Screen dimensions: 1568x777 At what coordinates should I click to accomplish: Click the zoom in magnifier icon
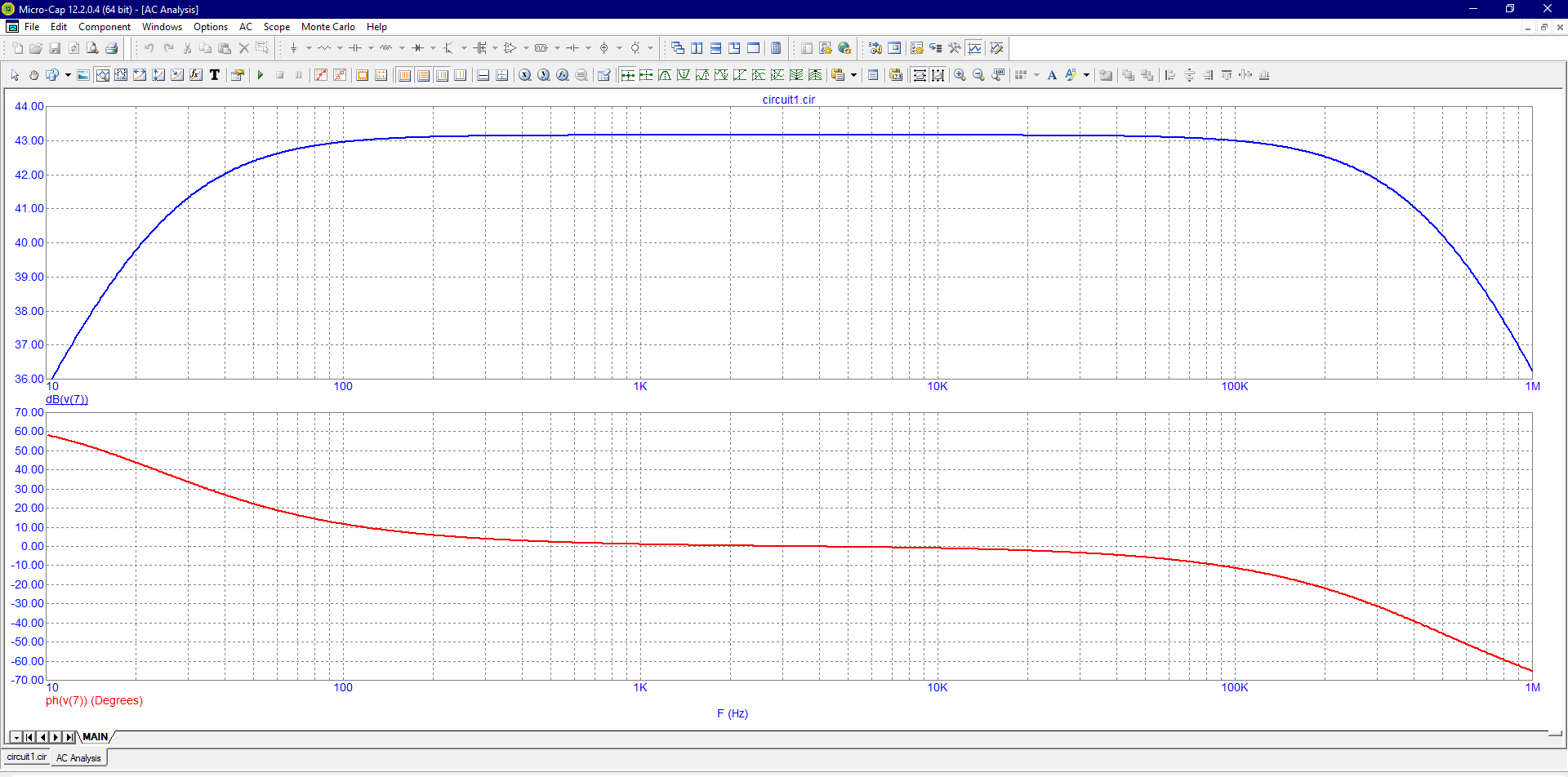960,75
